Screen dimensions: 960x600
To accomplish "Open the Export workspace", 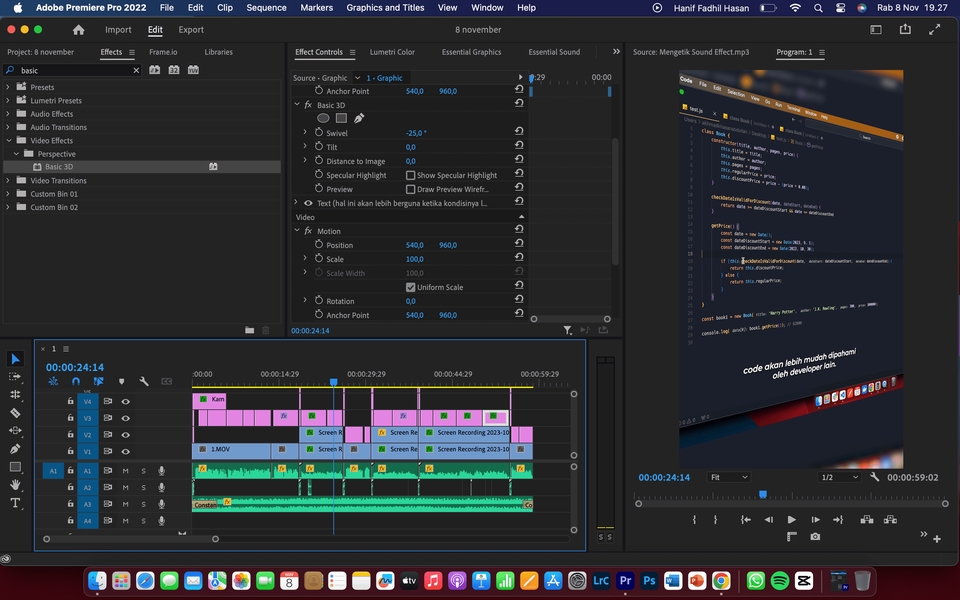I will click(x=191, y=30).
